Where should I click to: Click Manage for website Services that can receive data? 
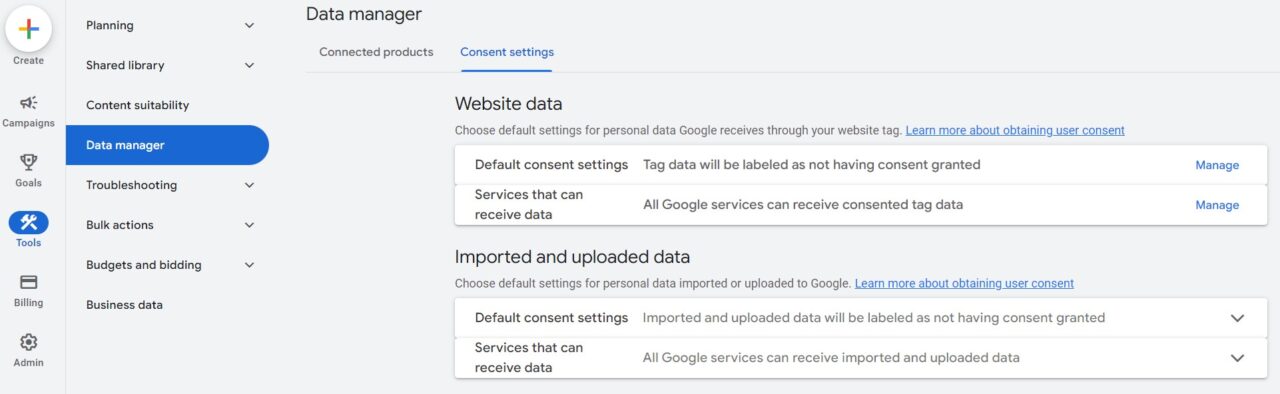click(x=1217, y=205)
